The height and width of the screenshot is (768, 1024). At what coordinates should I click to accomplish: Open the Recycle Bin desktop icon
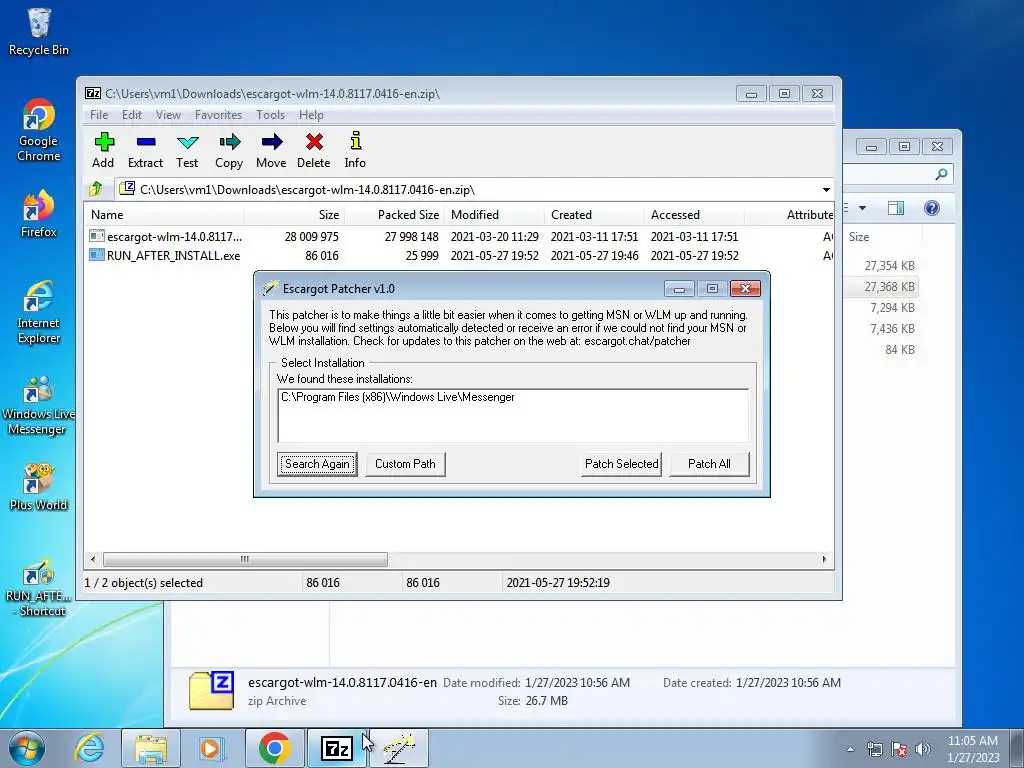pyautogui.click(x=39, y=32)
